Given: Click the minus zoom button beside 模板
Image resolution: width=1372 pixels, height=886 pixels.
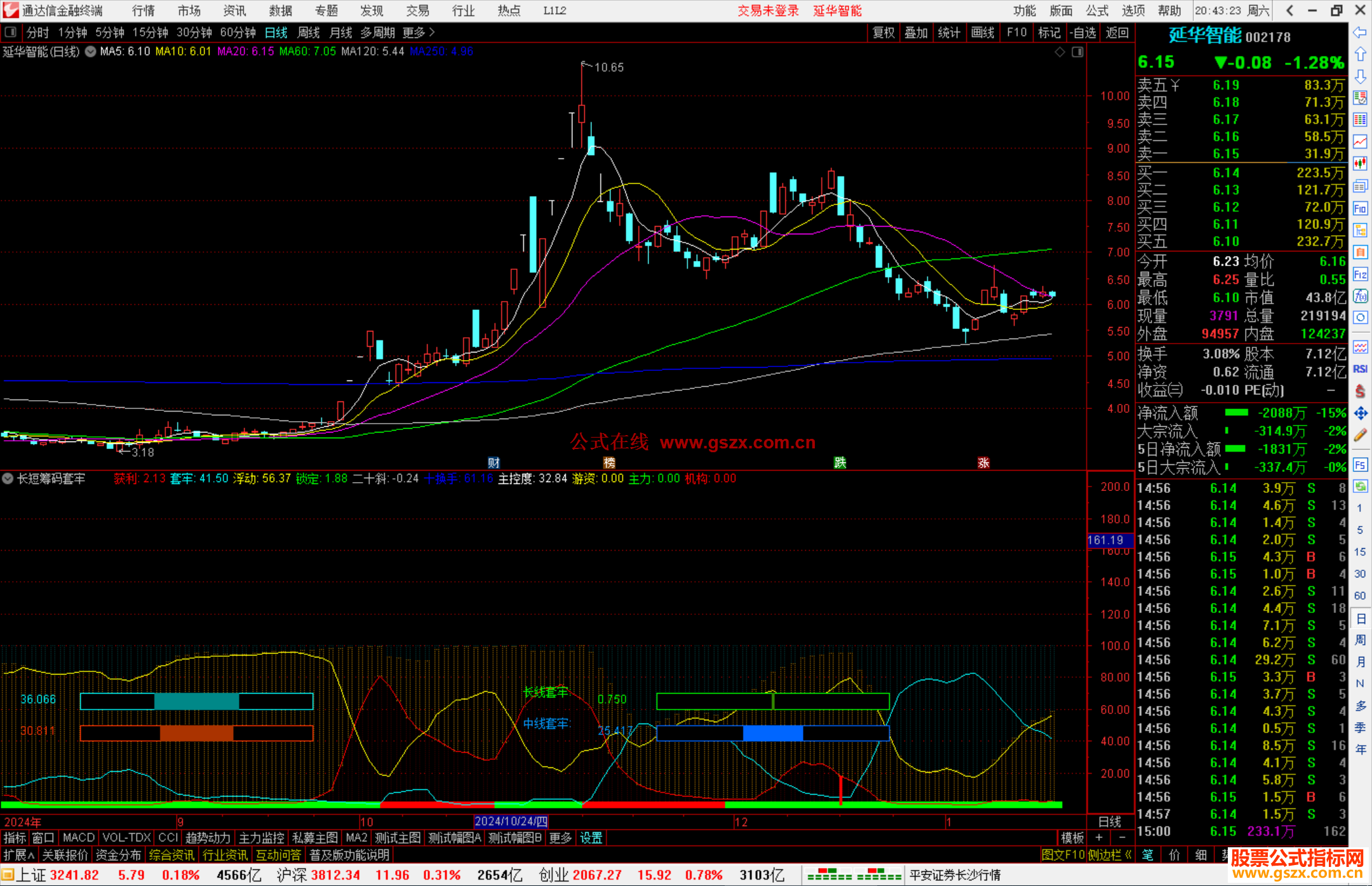Looking at the screenshot, I should tap(1122, 838).
